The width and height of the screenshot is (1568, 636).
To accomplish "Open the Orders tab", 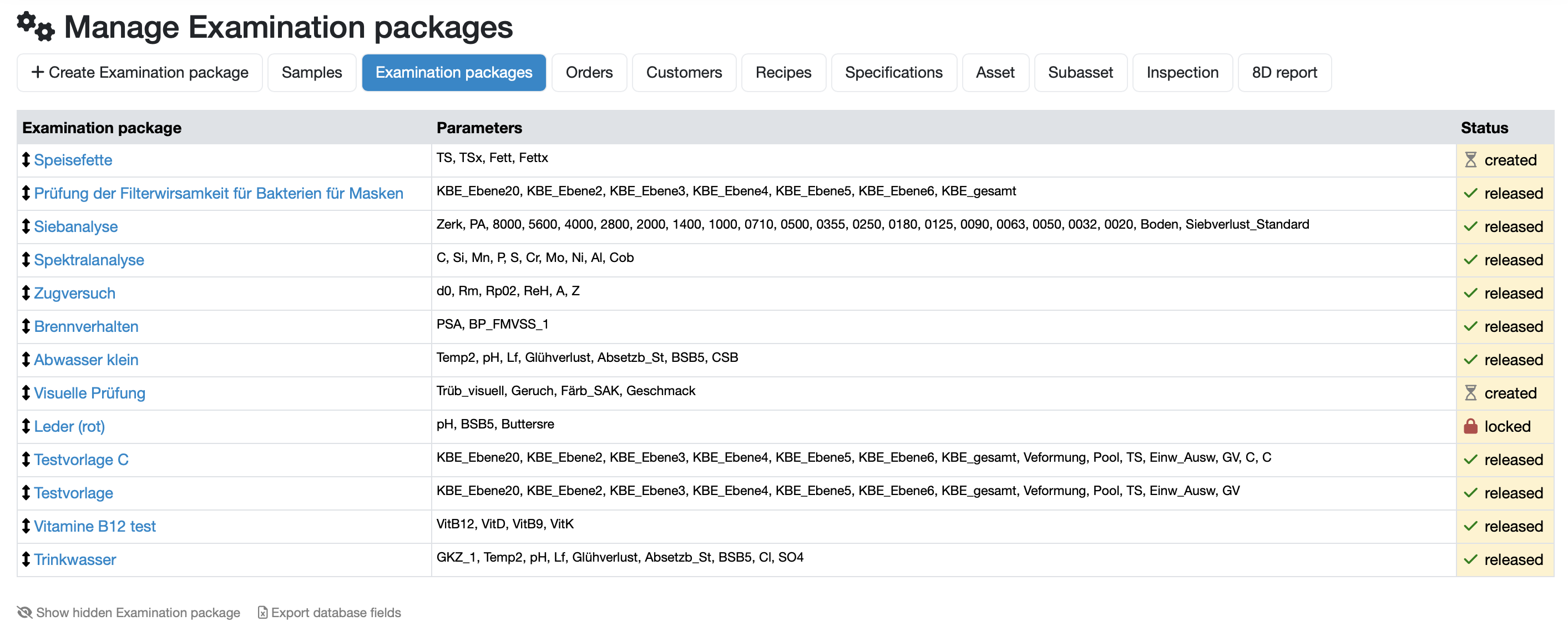I will point(589,73).
